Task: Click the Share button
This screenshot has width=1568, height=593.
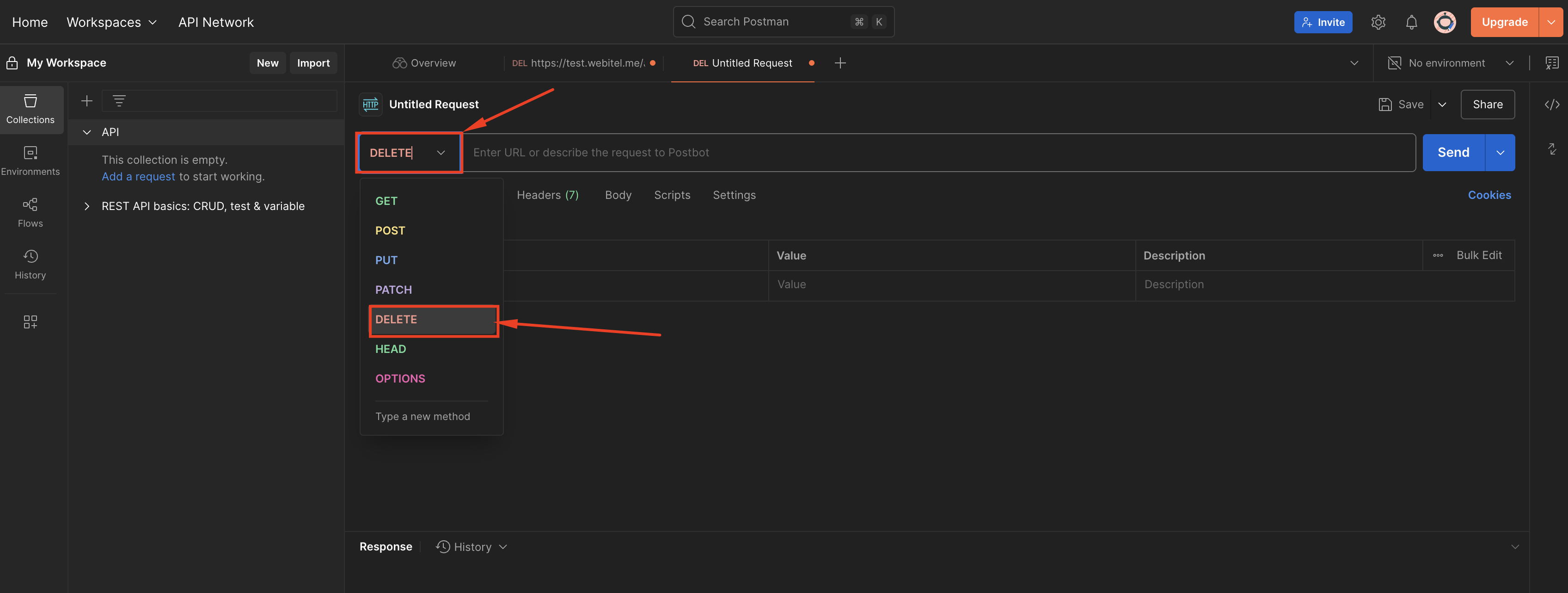Action: click(x=1488, y=105)
